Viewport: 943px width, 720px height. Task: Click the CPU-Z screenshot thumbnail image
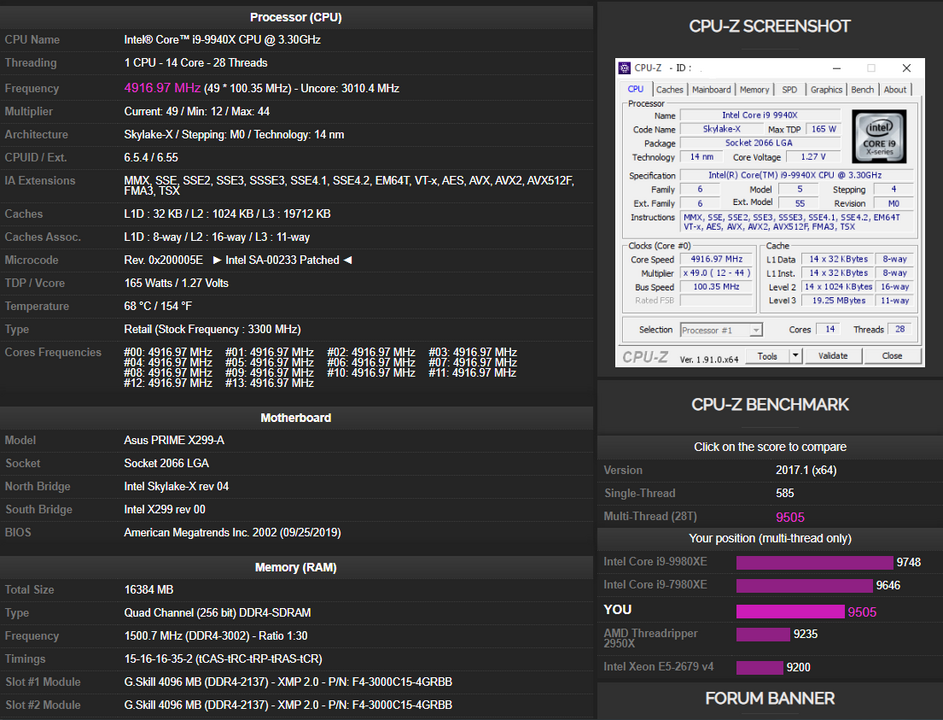click(x=769, y=212)
